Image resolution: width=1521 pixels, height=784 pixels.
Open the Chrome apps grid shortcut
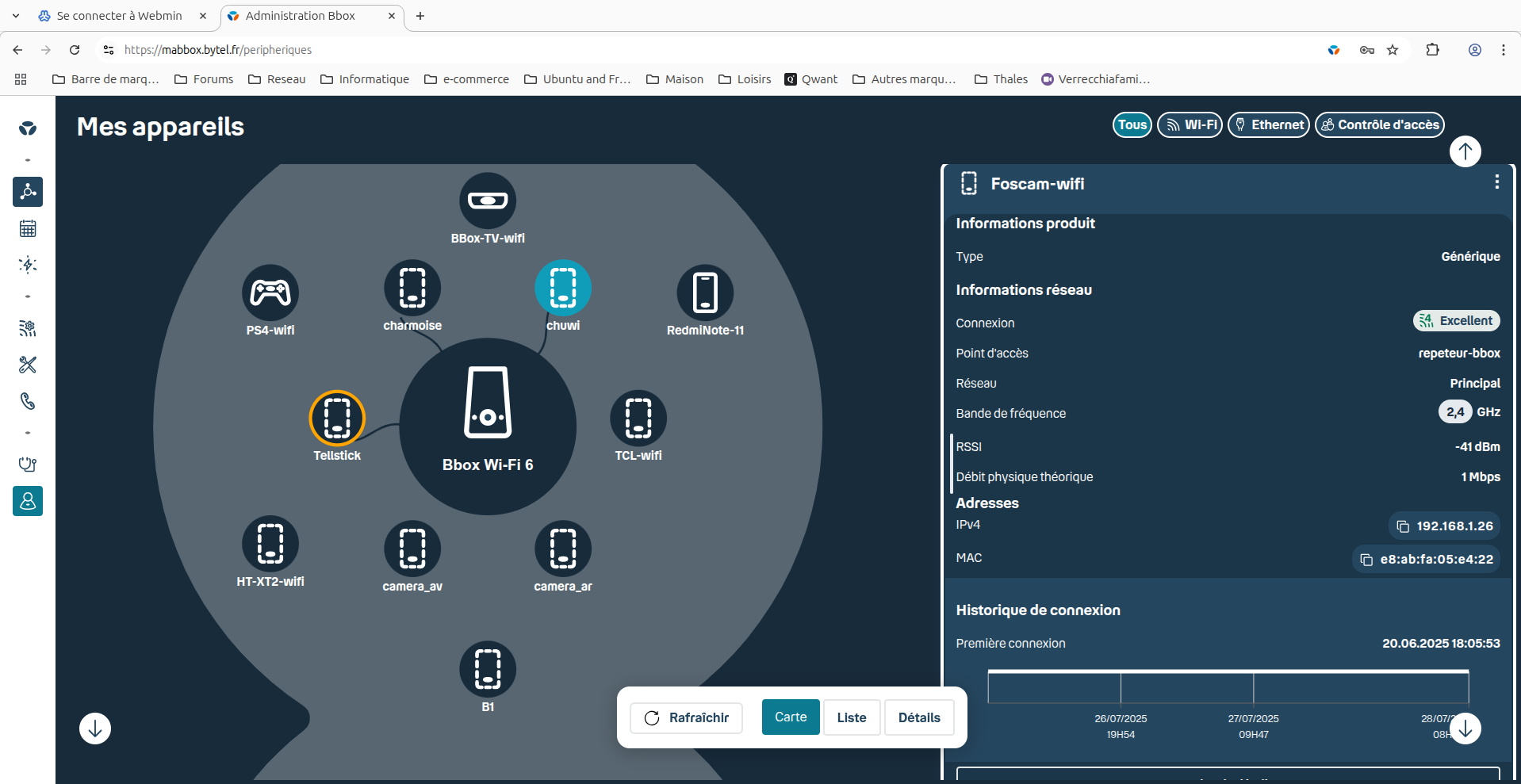(x=21, y=79)
